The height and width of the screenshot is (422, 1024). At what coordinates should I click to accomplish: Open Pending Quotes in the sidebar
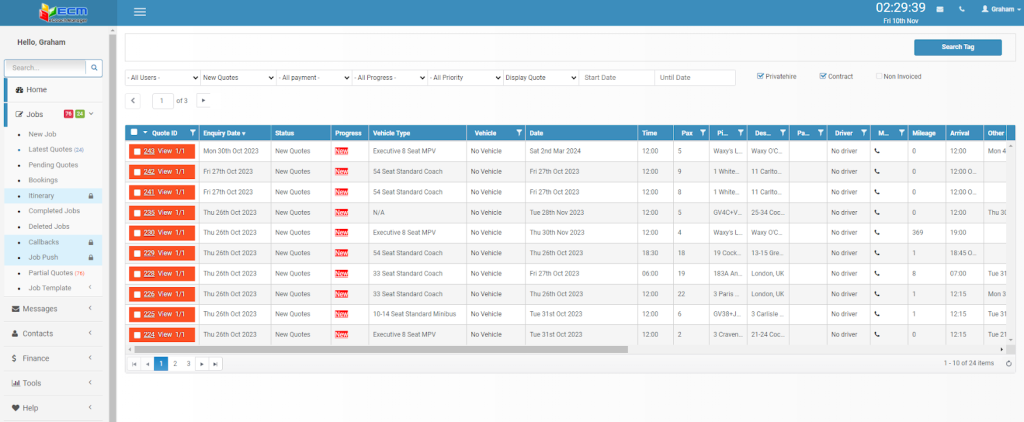53,164
